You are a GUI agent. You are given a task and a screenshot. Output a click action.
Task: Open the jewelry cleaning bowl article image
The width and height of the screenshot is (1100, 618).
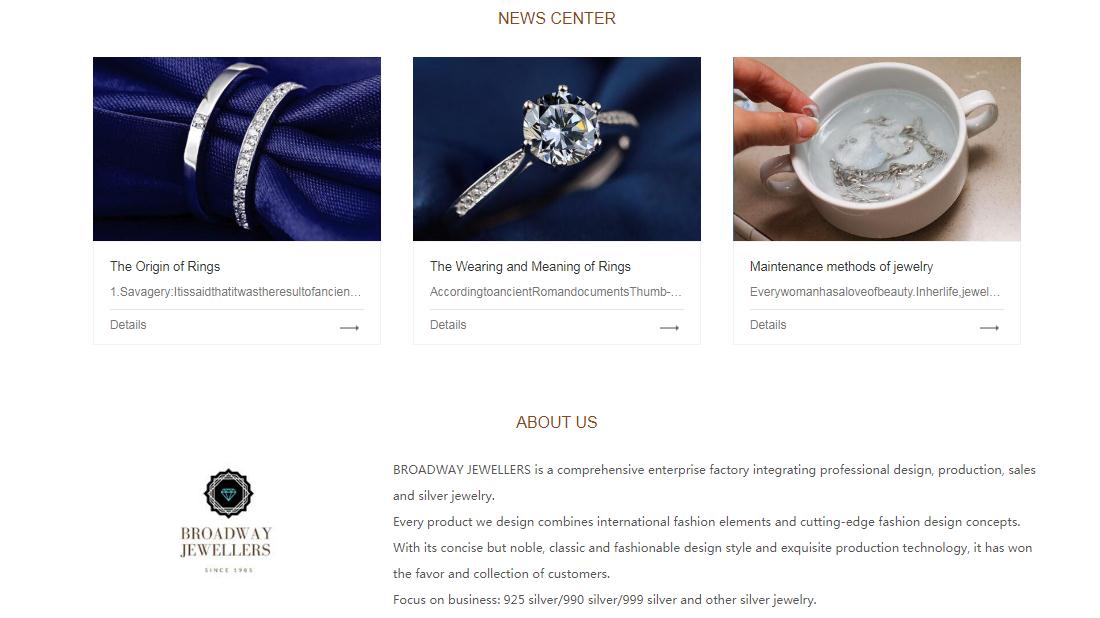pos(877,149)
